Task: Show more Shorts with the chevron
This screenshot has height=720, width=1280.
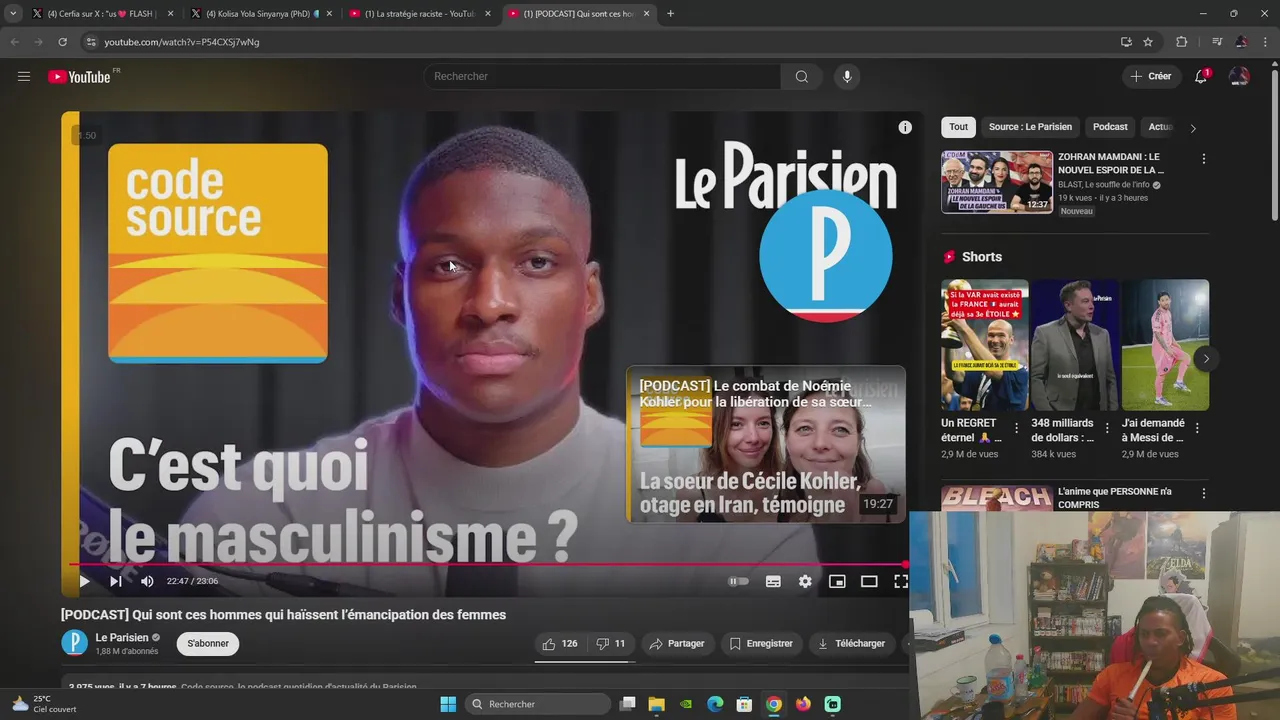Action: click(x=1206, y=359)
